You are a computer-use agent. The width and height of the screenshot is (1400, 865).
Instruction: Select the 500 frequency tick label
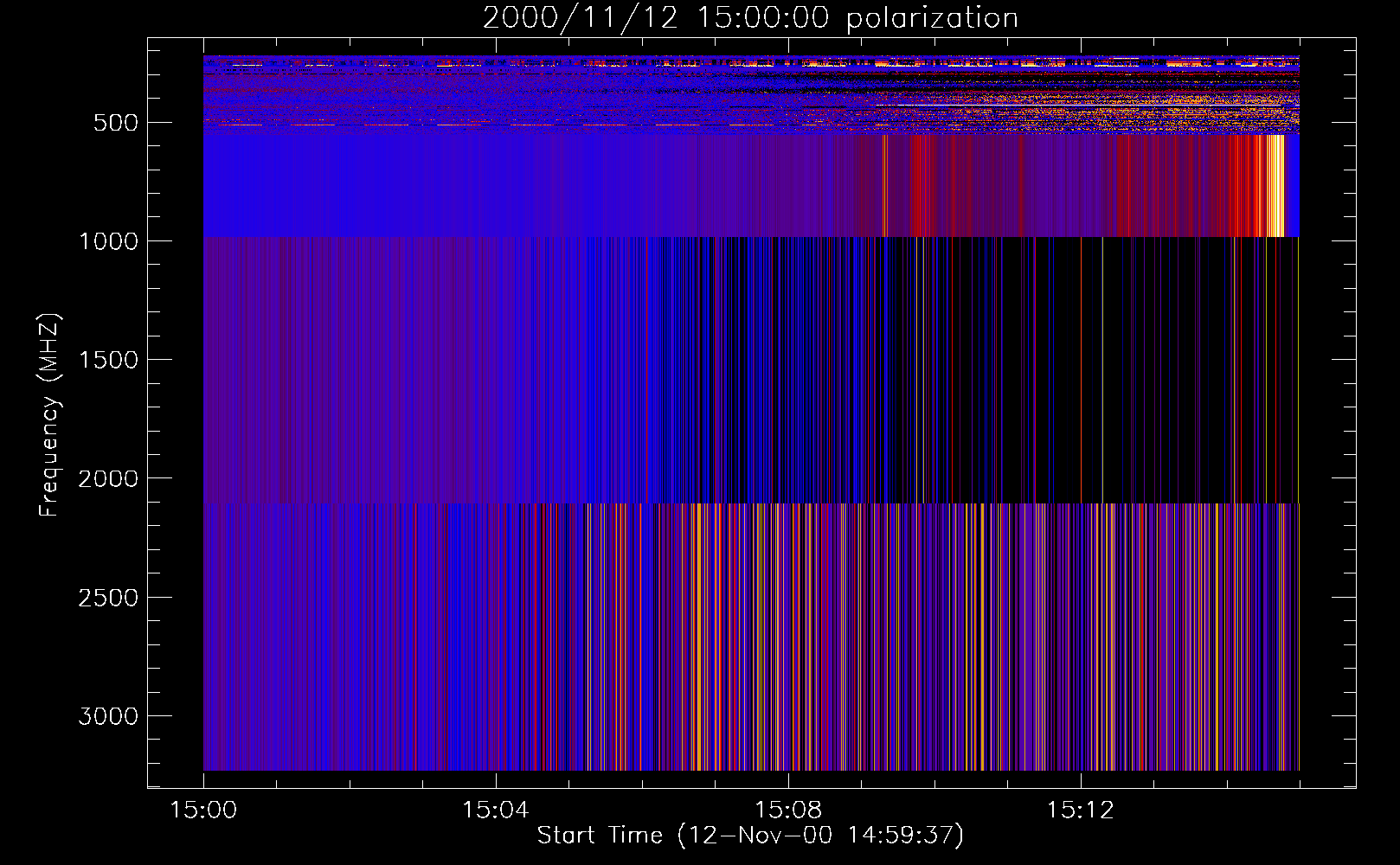coord(116,123)
